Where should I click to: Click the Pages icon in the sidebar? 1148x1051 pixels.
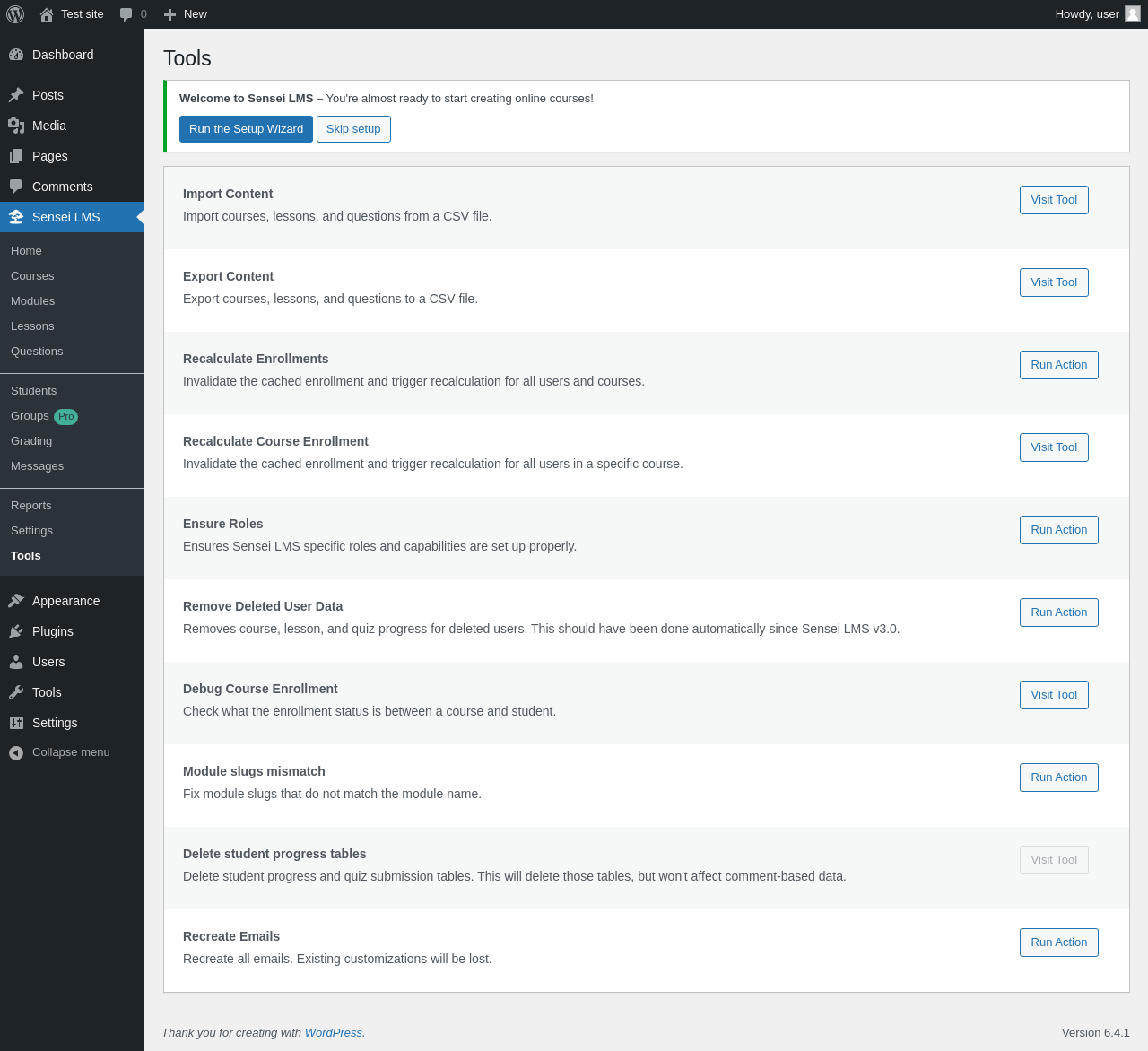click(16, 156)
